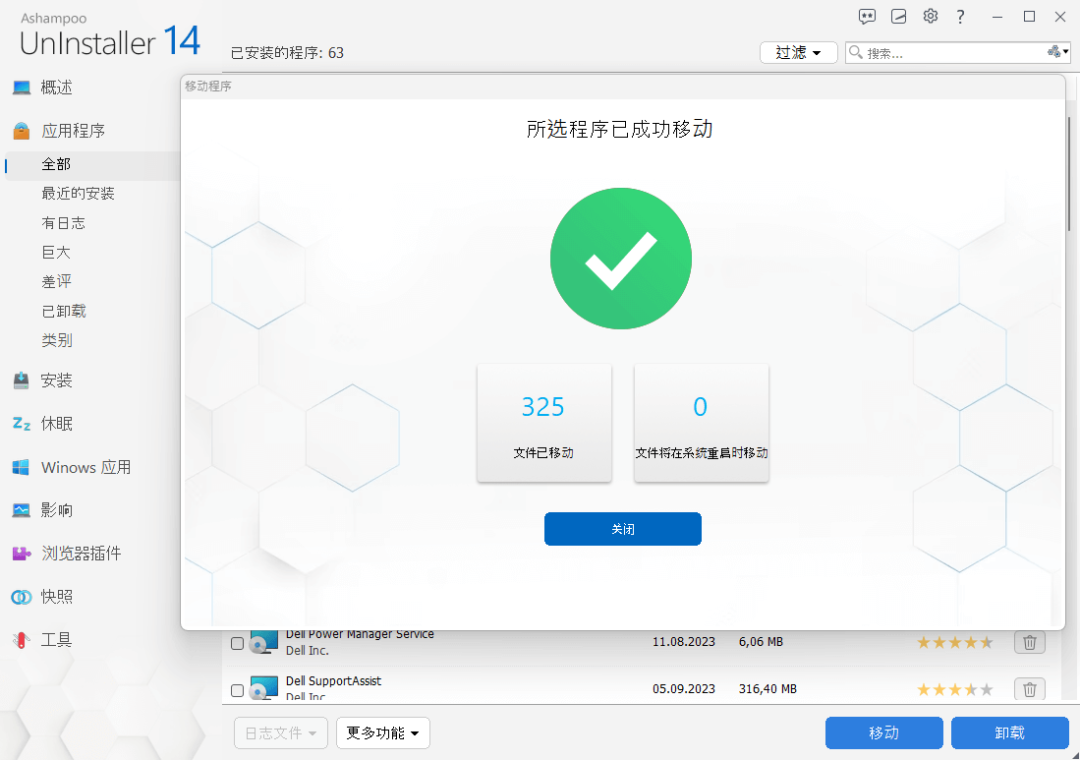Viewport: 1080px width, 760px height.
Task: Open the feedback chat bubble icon
Action: [x=866, y=17]
